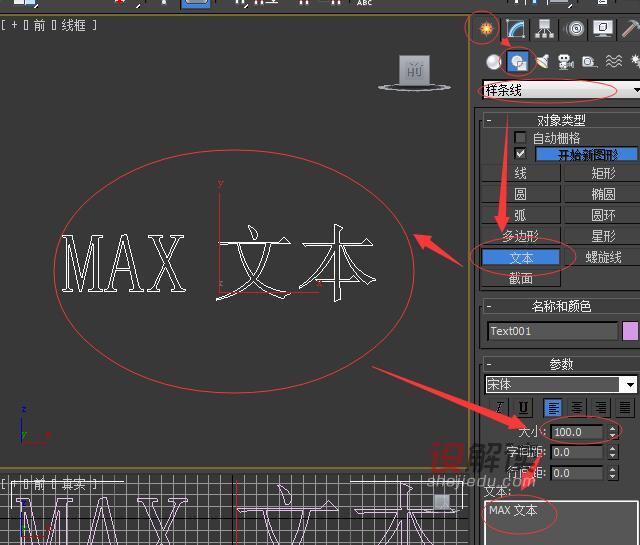Select the Geometry sphere category icon
This screenshot has height=545, width=640.
click(494, 62)
